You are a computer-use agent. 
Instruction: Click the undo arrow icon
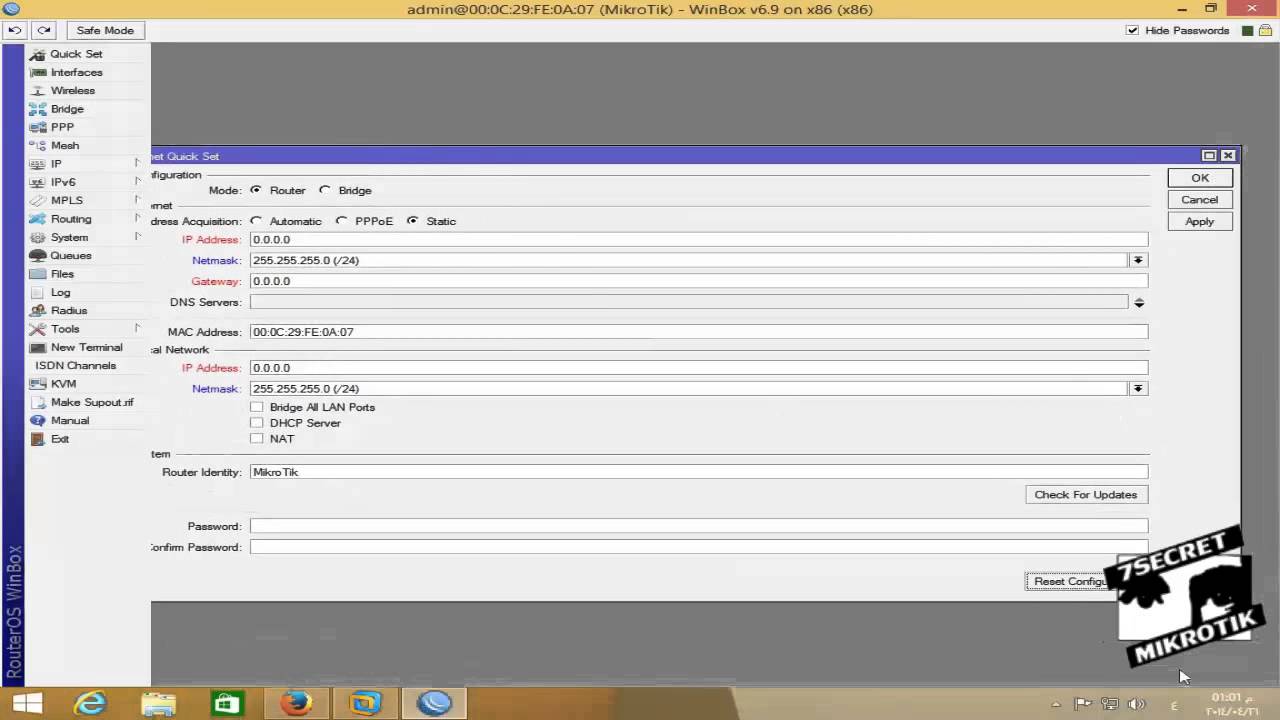[x=14, y=30]
